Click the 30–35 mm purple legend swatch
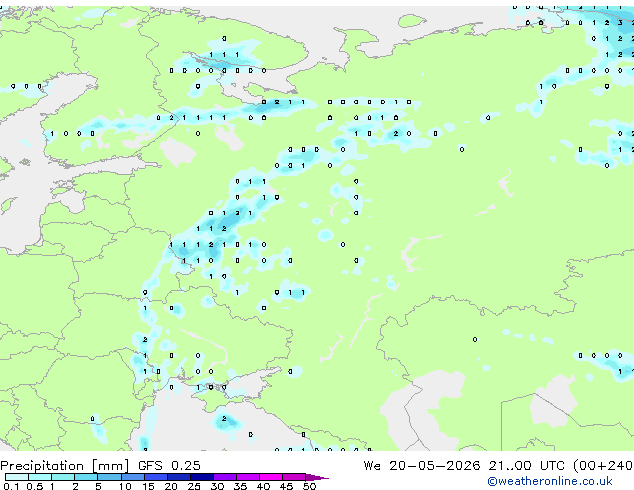This screenshot has height=490, width=634. point(225,477)
